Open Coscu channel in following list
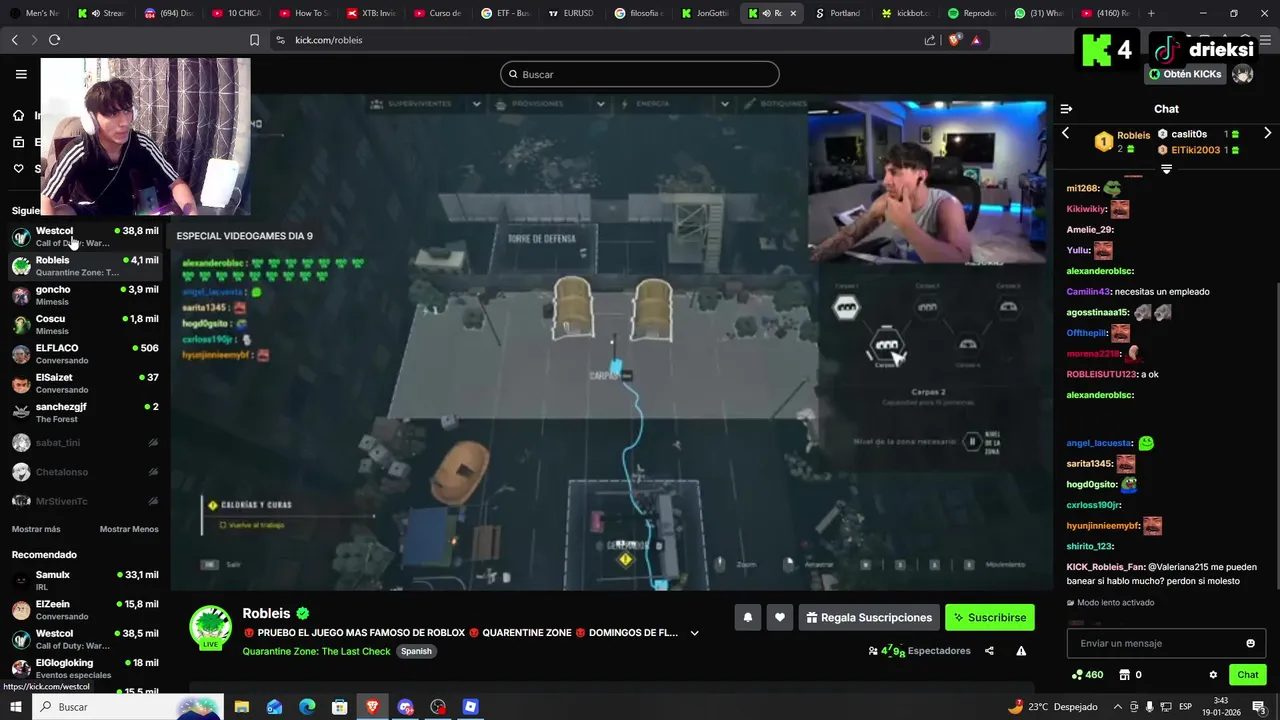The height and width of the screenshot is (720, 1280). [85, 324]
